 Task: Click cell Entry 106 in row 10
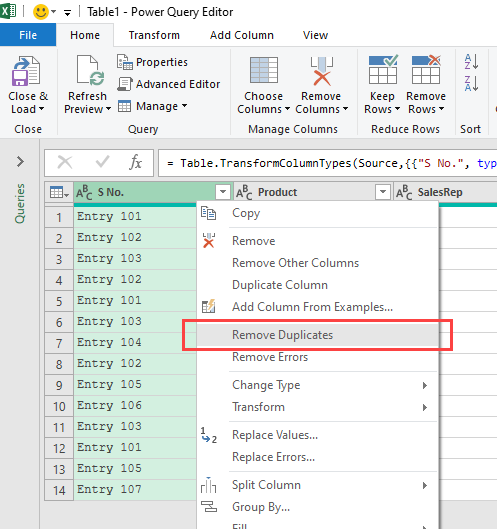click(x=135, y=406)
